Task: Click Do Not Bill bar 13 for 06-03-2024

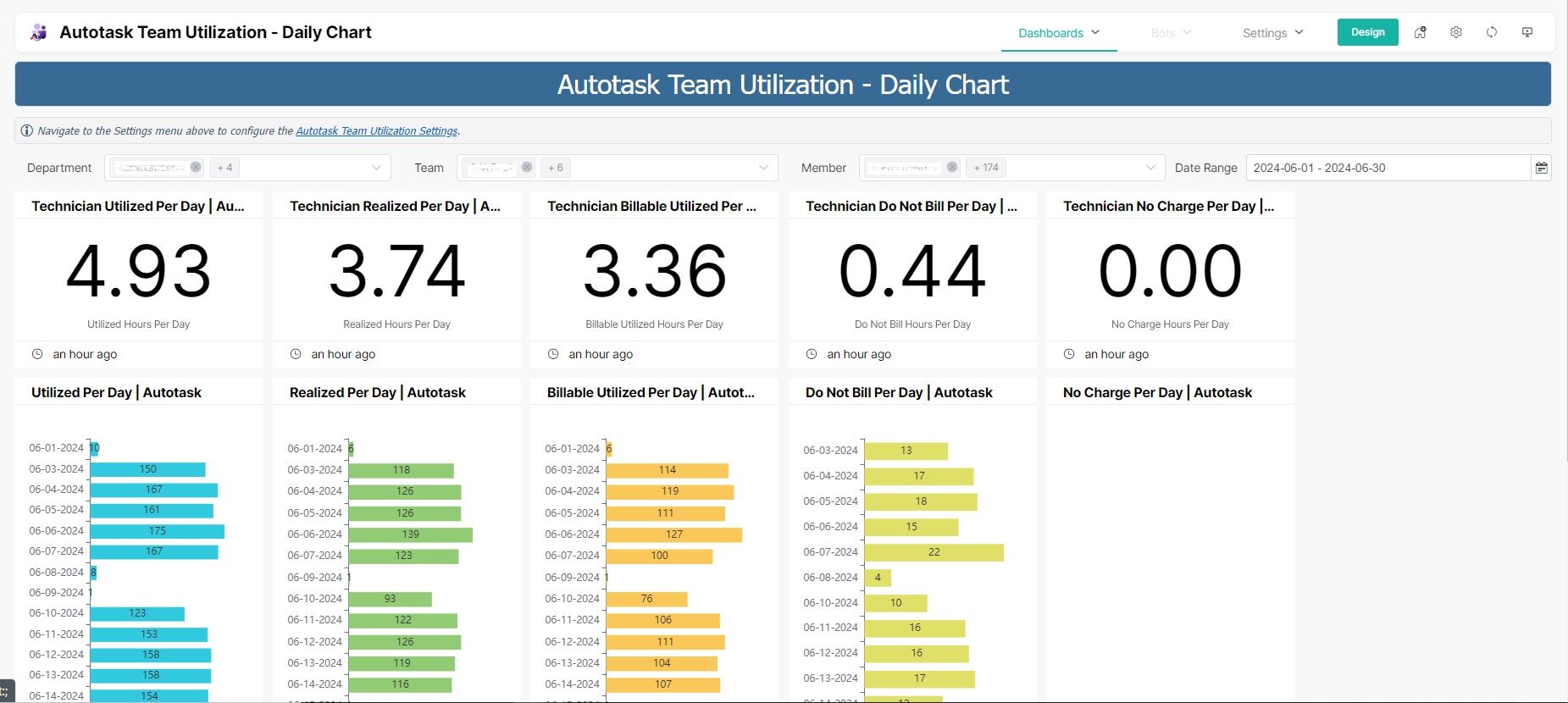Action: tap(906, 451)
